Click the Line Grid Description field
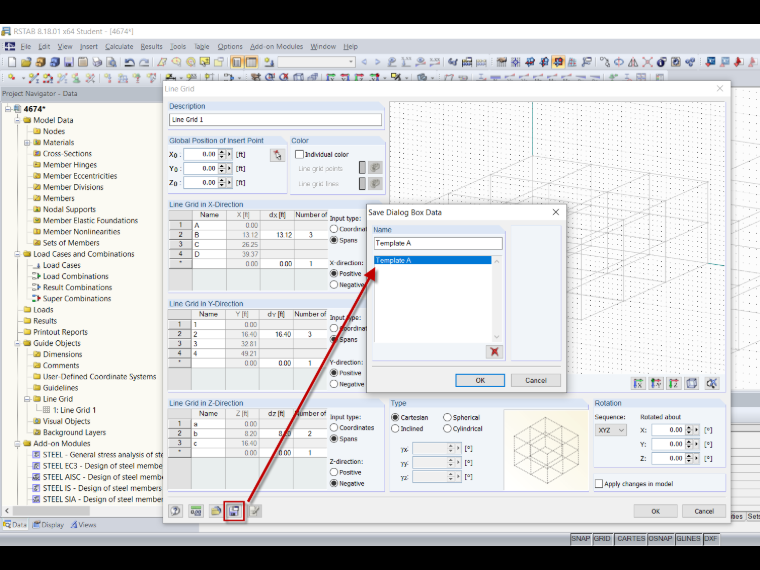The width and height of the screenshot is (760, 570). click(x=275, y=119)
